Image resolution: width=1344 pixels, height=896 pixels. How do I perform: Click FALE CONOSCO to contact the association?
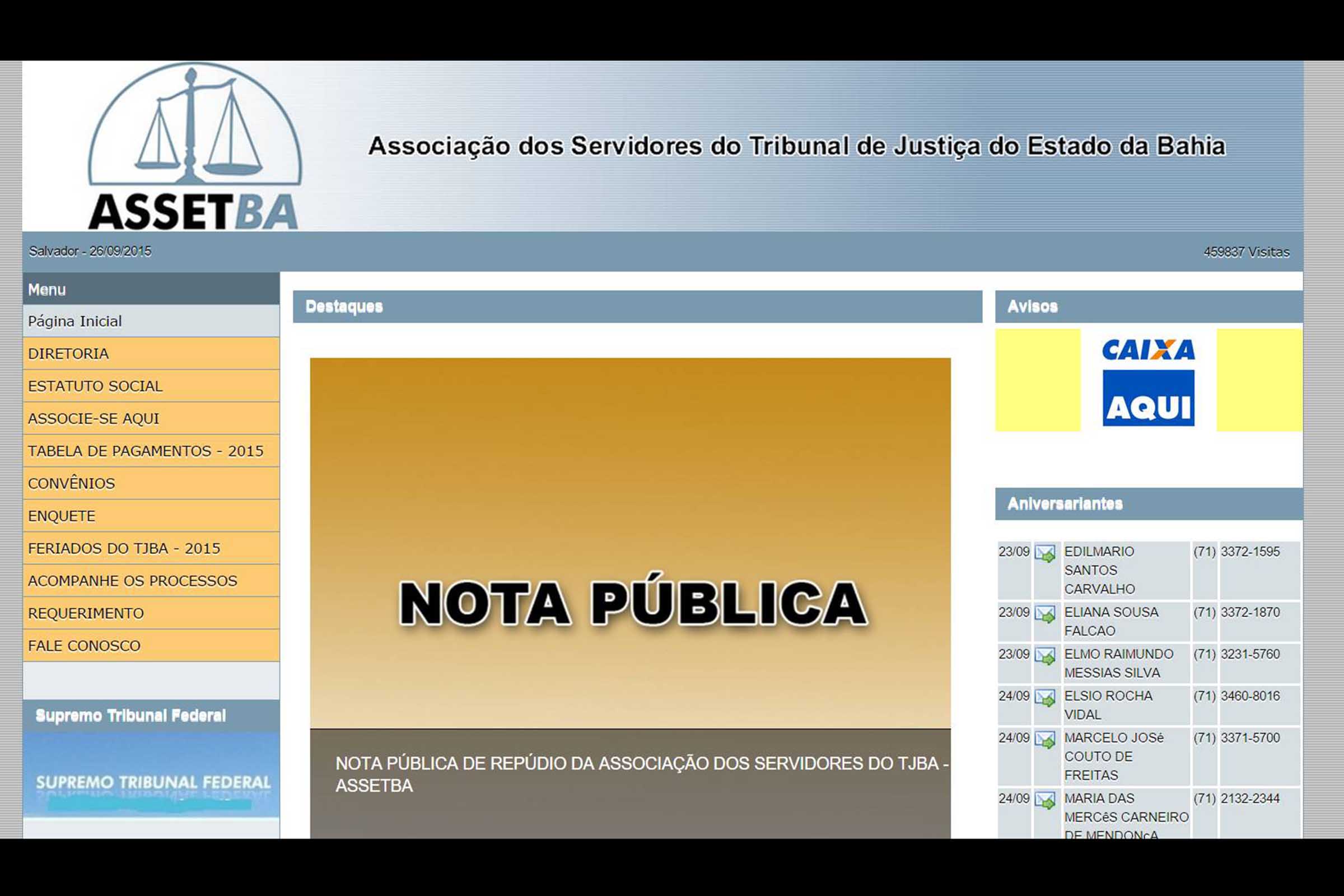click(83, 646)
